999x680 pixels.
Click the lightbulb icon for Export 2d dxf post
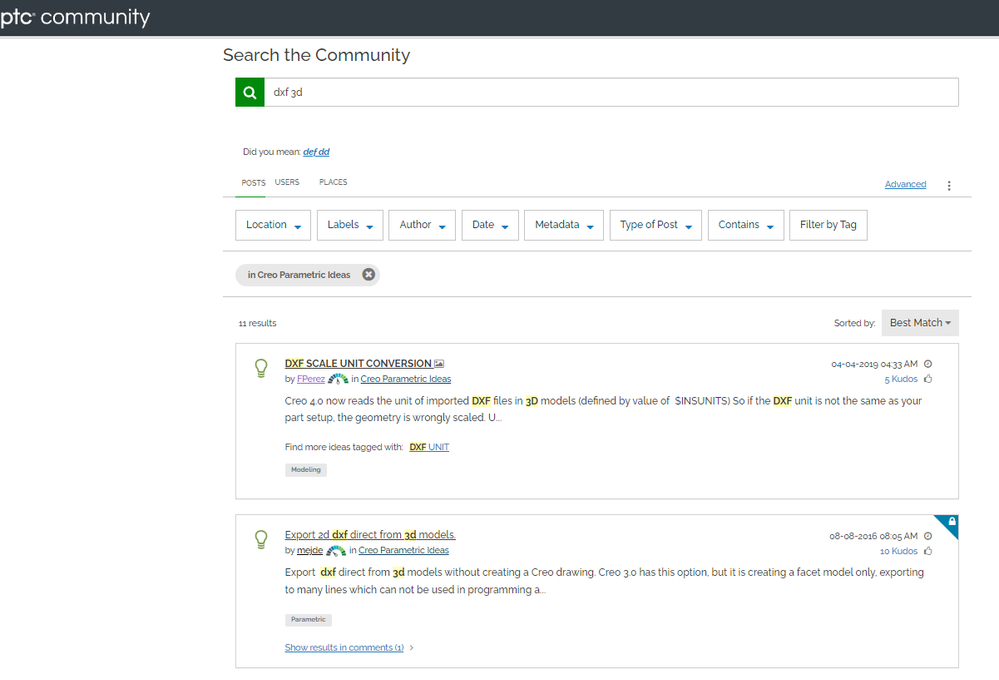261,539
